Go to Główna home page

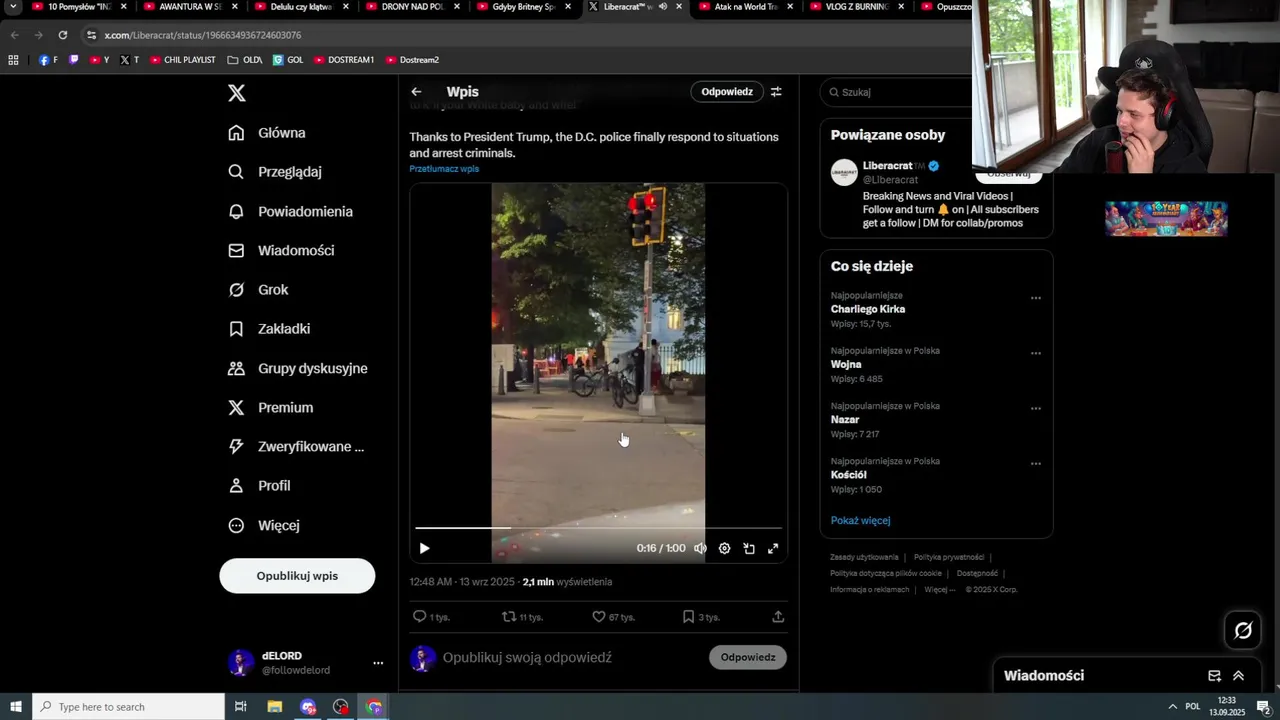(267, 133)
